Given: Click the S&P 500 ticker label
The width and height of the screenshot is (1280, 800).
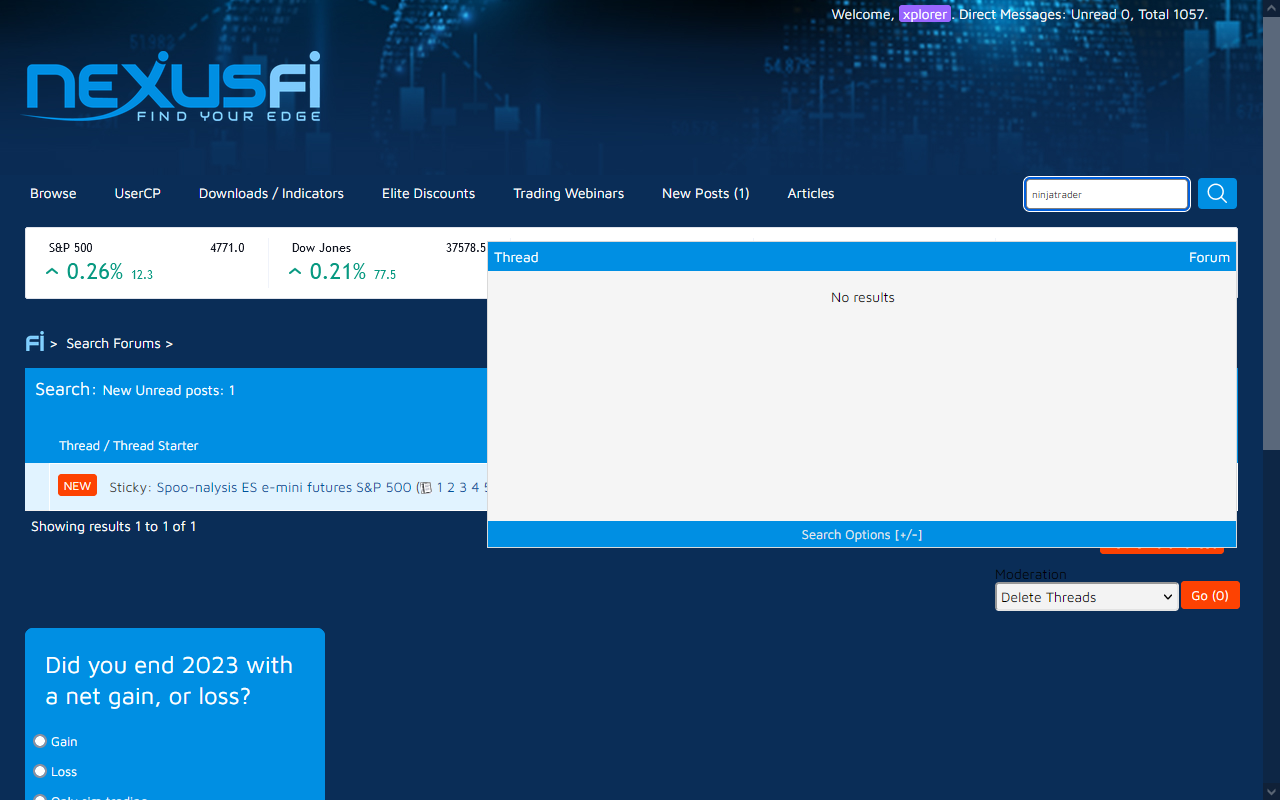Looking at the screenshot, I should [70, 247].
